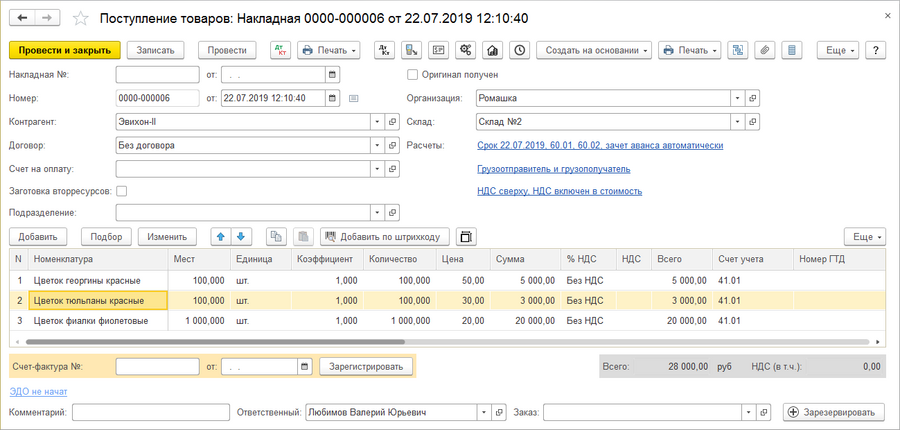Bookmark document with the favorites star
900x430 pixels.
pyautogui.click(x=81, y=19)
